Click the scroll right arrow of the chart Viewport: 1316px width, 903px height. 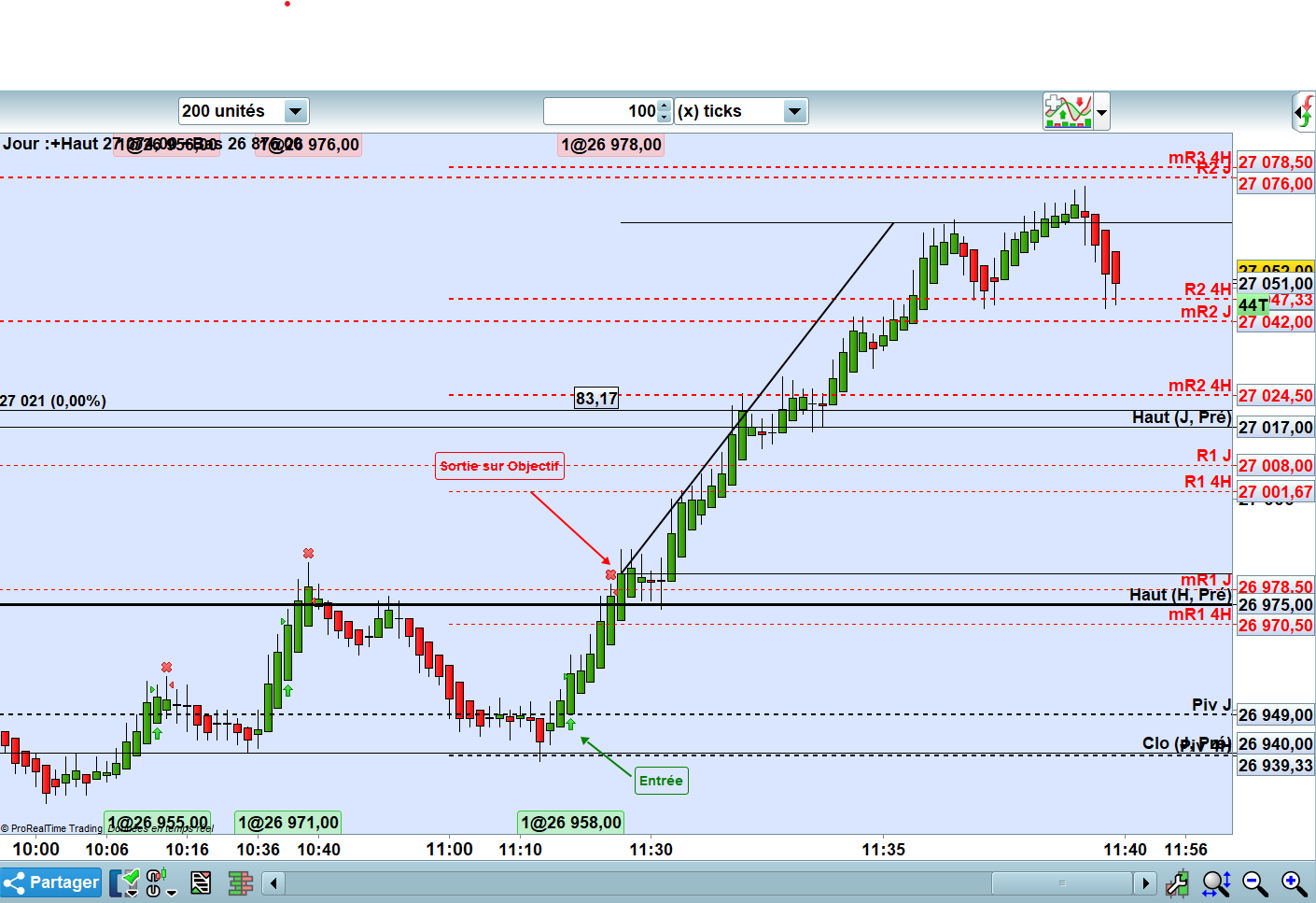pyautogui.click(x=1145, y=882)
